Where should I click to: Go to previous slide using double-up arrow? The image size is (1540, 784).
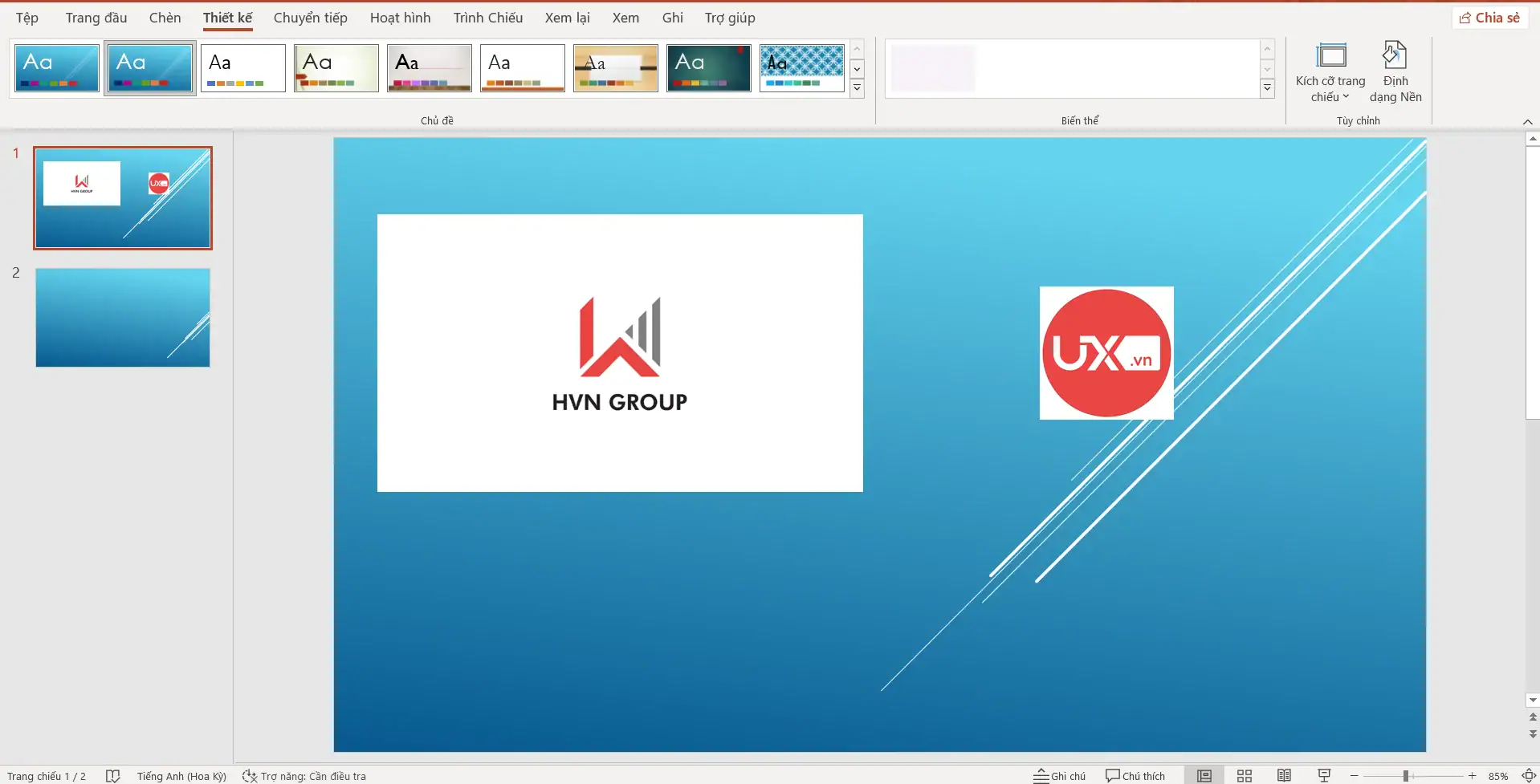(1533, 717)
